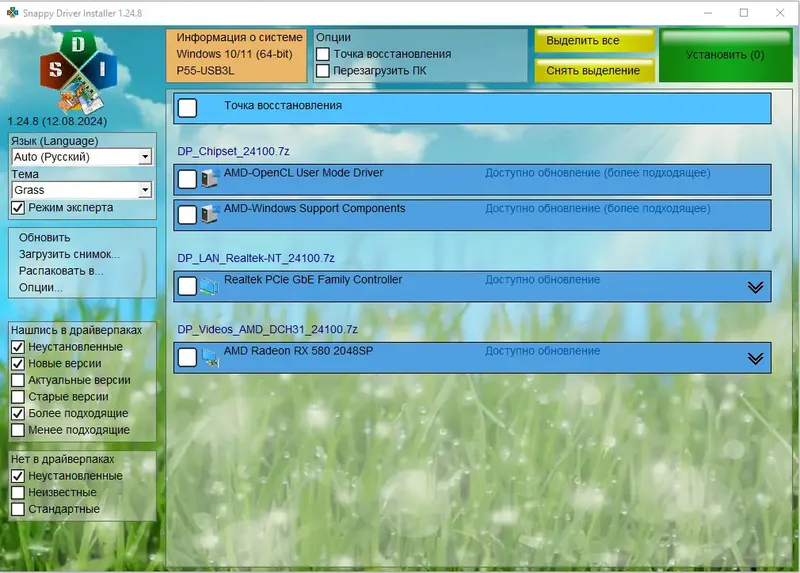Toggle Новые версии filter
Screen dimensions: 800x573
tap(18, 363)
